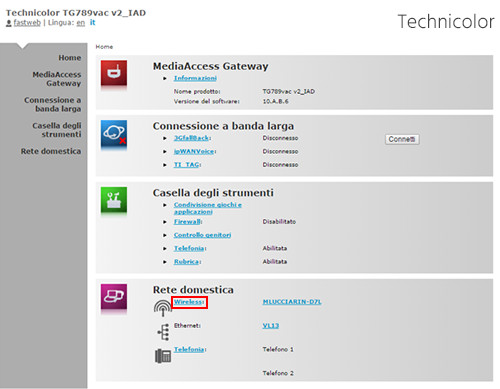Image resolution: width=500 pixels, height=389 pixels.
Task: Click the green toolbox icon
Action: click(114, 200)
